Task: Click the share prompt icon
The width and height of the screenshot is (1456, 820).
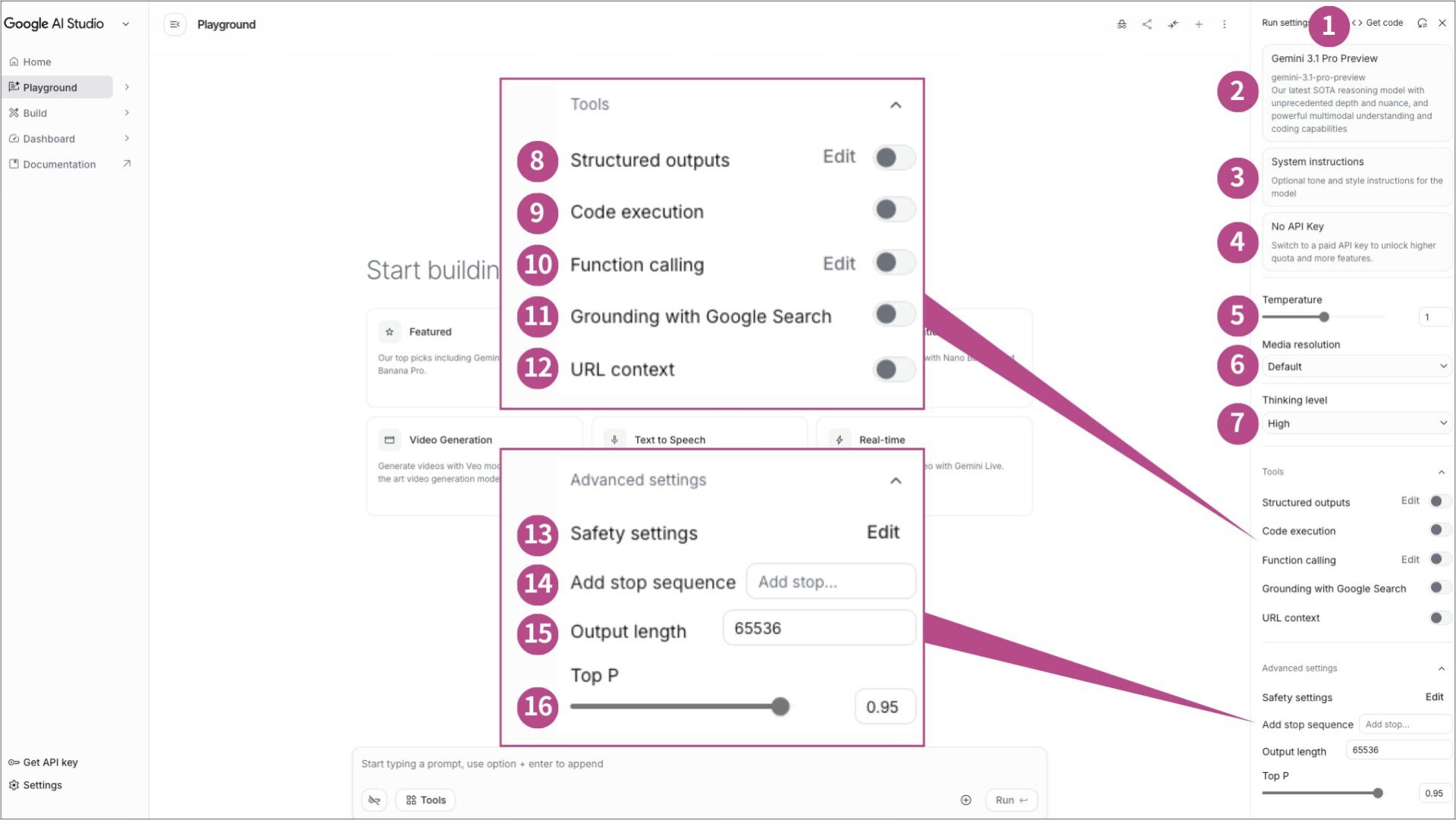Action: click(x=1147, y=24)
